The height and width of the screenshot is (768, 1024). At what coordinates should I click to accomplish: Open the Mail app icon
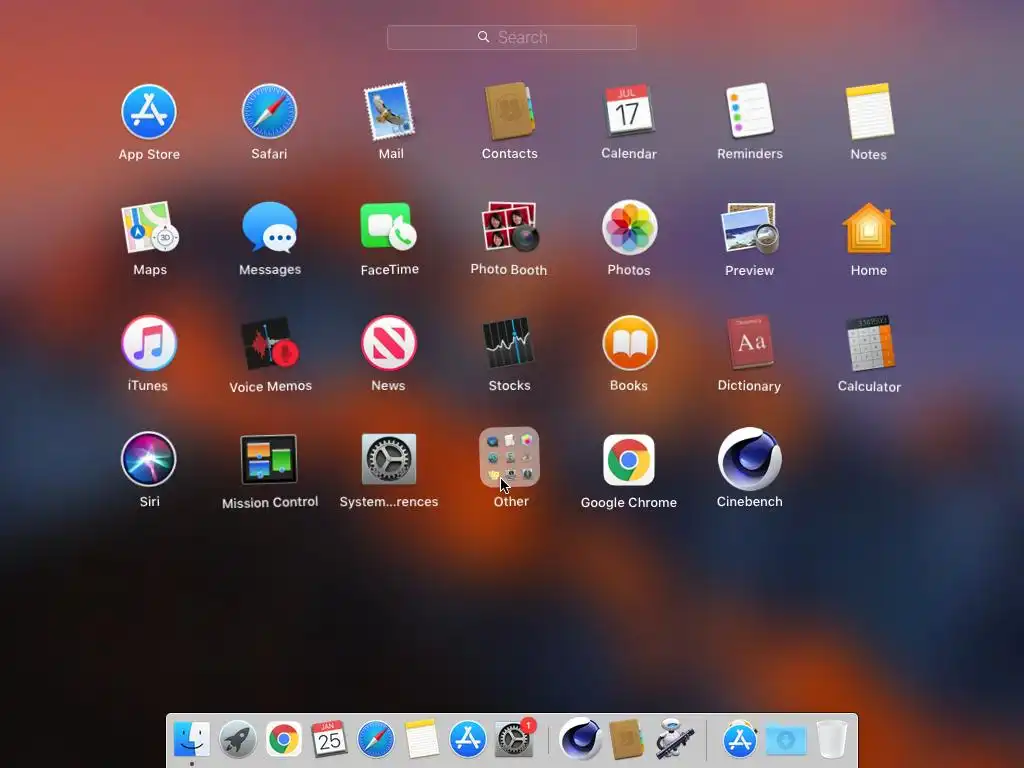click(x=390, y=111)
